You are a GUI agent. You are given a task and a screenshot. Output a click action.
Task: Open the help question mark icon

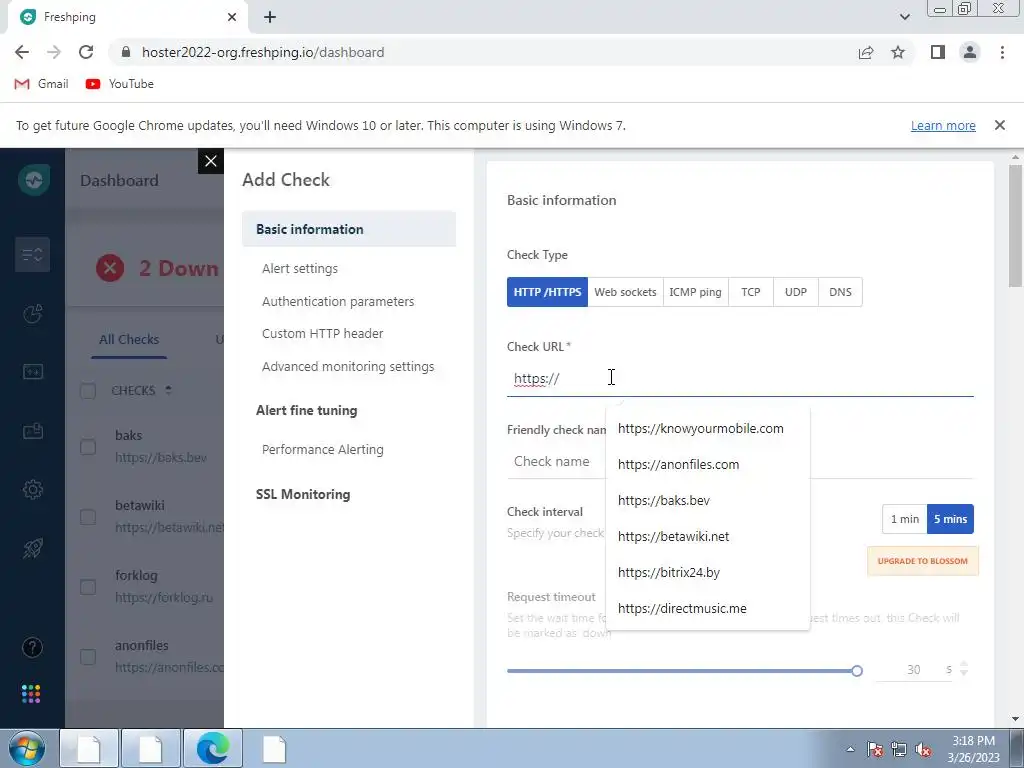(x=33, y=647)
